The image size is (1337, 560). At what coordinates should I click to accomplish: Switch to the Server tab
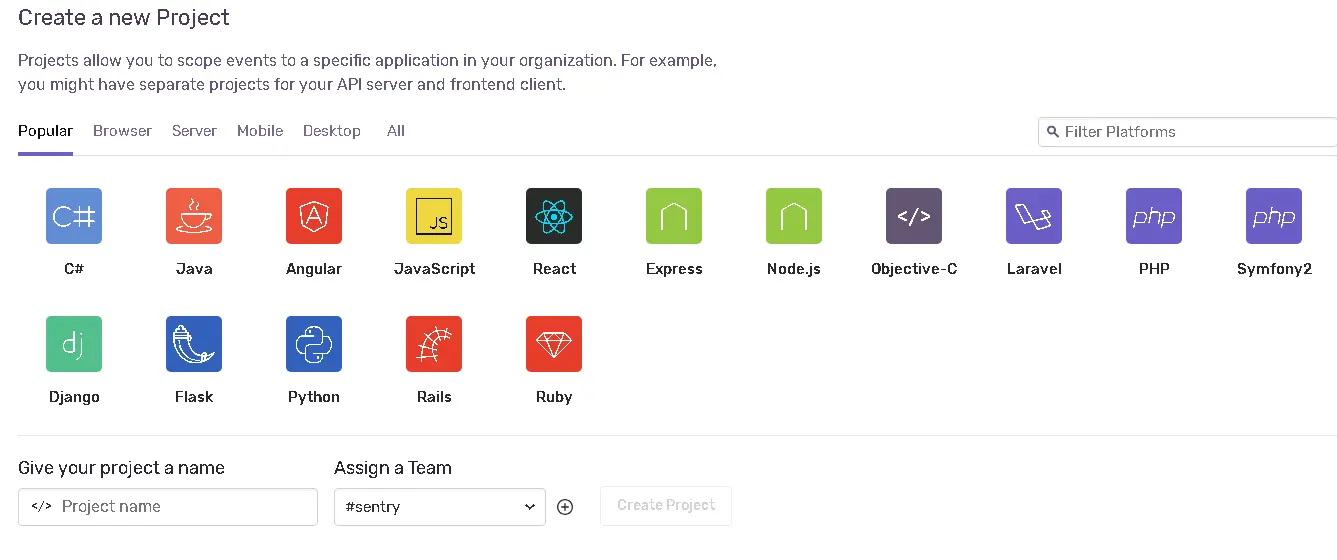pyautogui.click(x=194, y=131)
